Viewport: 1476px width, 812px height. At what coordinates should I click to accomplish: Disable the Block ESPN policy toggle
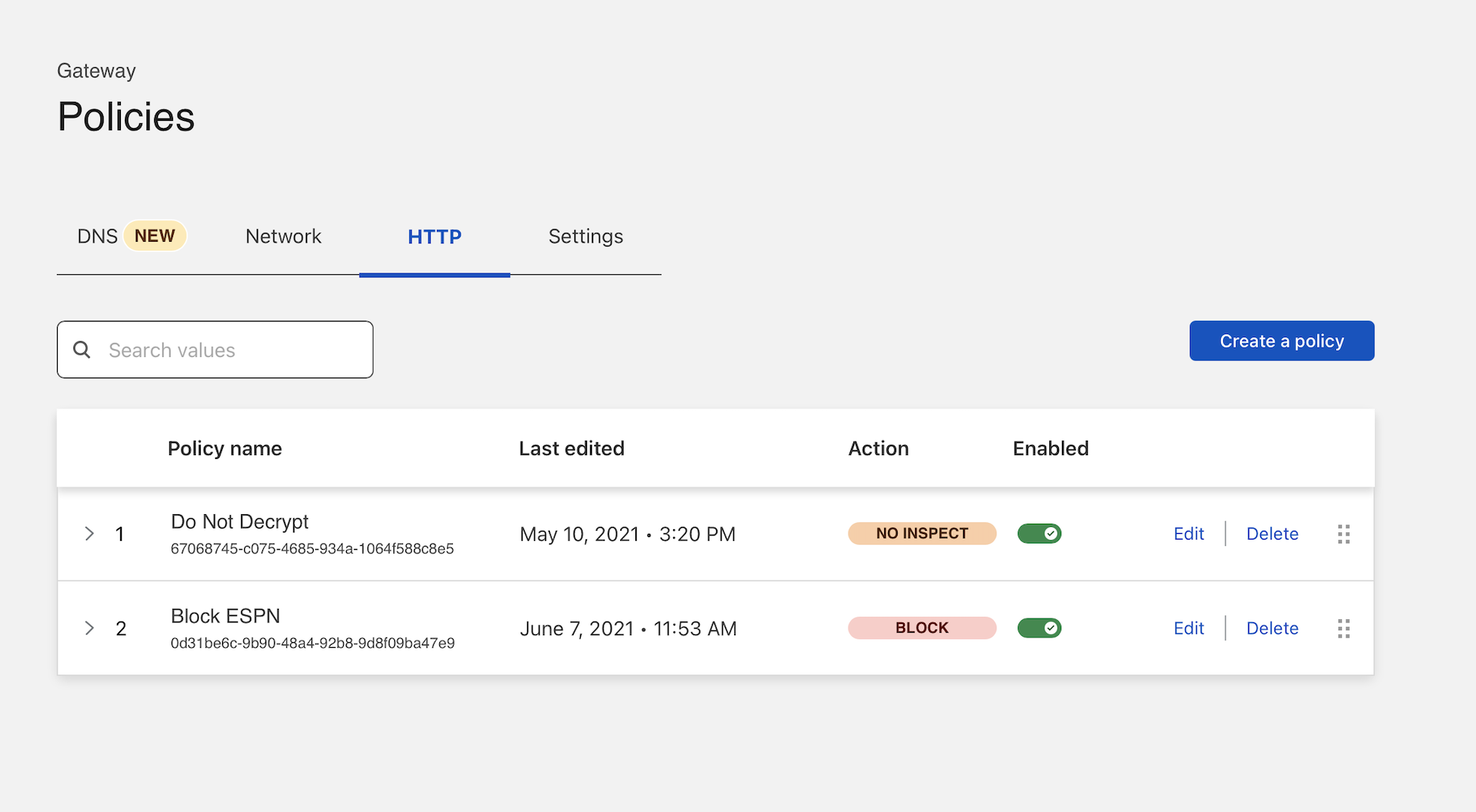pos(1039,628)
